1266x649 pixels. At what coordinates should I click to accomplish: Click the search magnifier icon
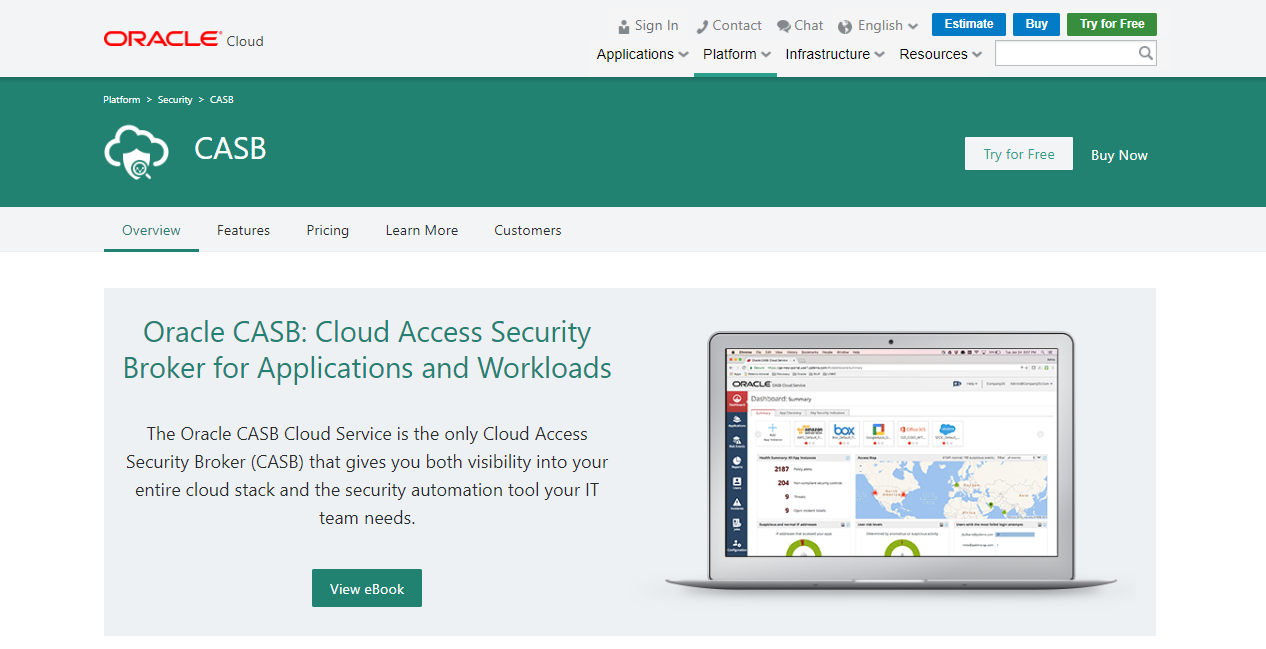pyautogui.click(x=1146, y=53)
